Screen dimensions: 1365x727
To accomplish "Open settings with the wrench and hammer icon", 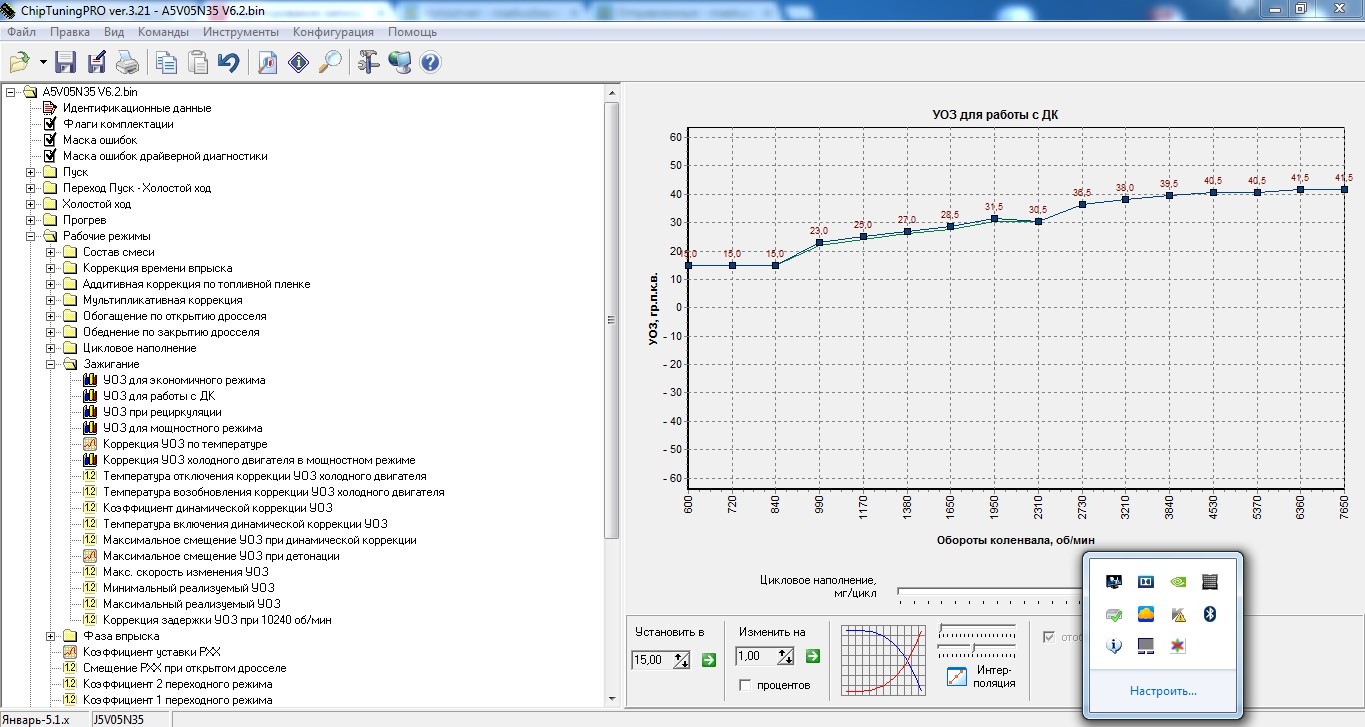I will pyautogui.click(x=368, y=63).
